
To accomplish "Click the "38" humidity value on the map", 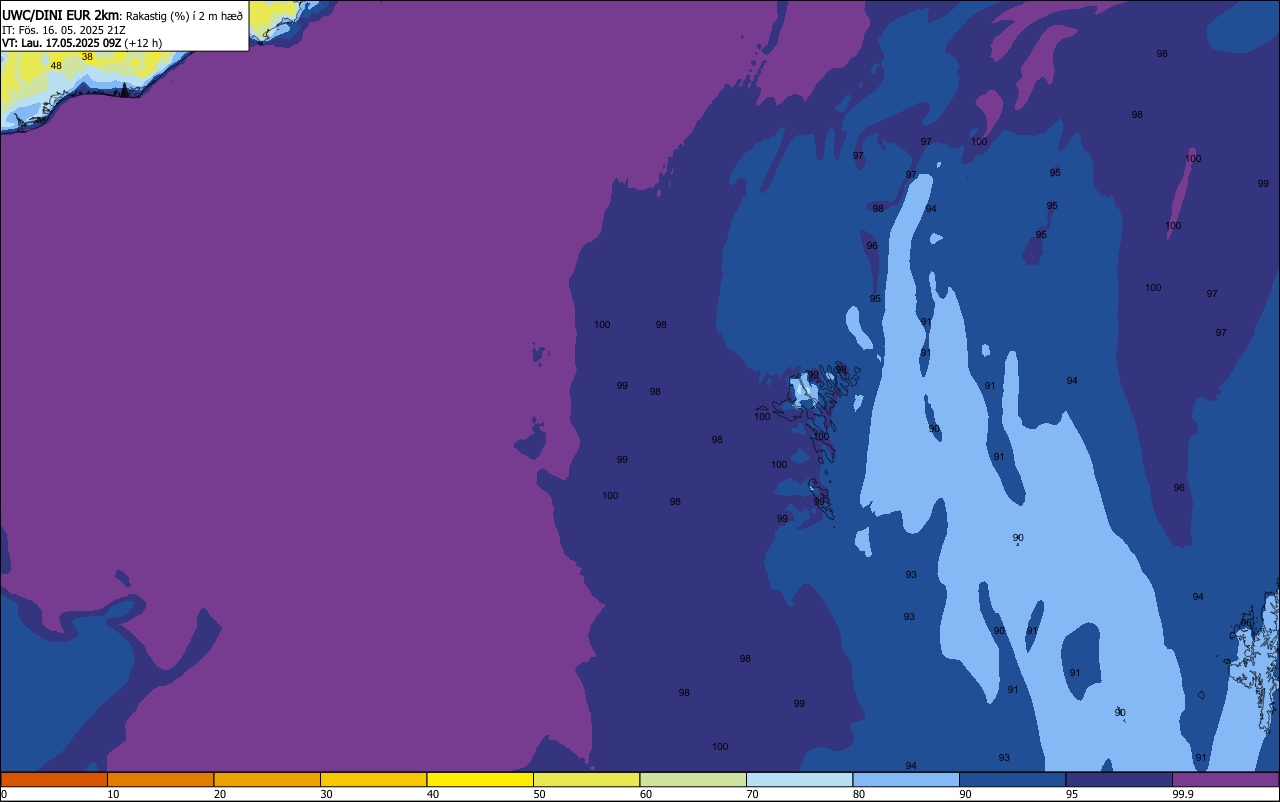I will point(87,57).
